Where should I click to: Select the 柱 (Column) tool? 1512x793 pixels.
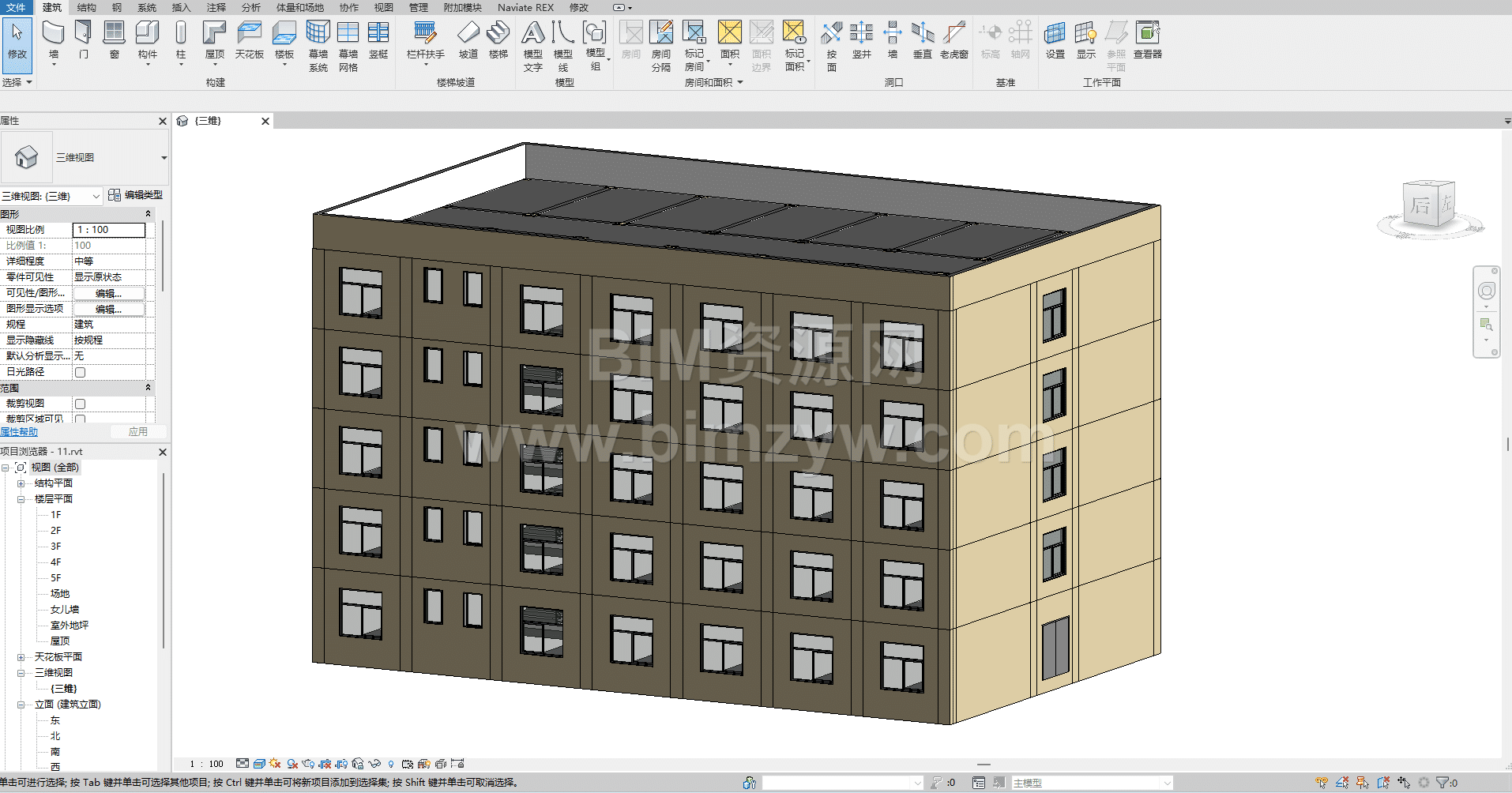click(x=181, y=41)
